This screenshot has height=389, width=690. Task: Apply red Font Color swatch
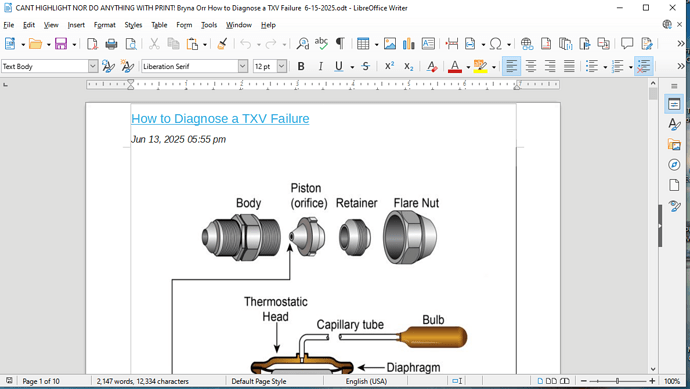(x=455, y=66)
